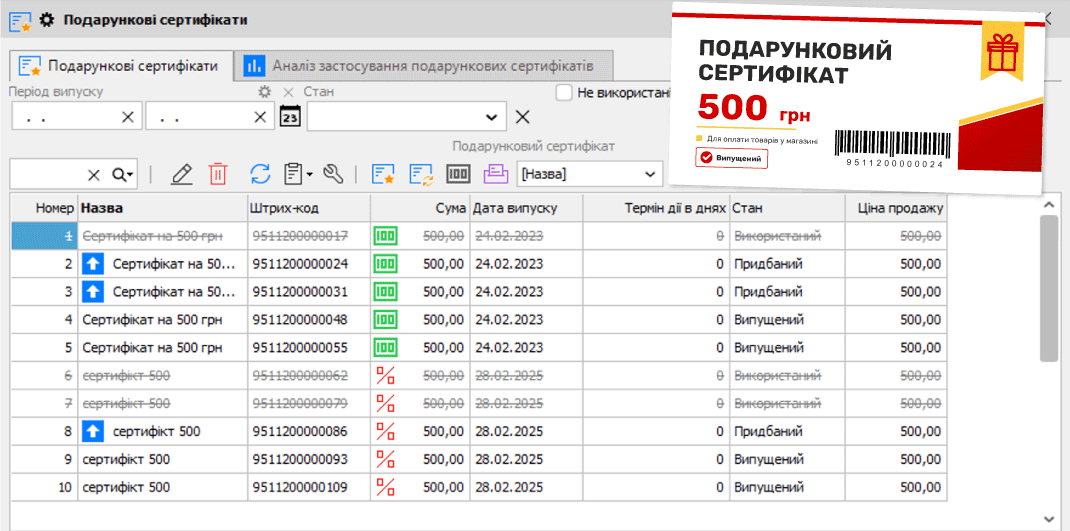Open the calendar period picker icon
The image size is (1070, 531).
pos(290,117)
